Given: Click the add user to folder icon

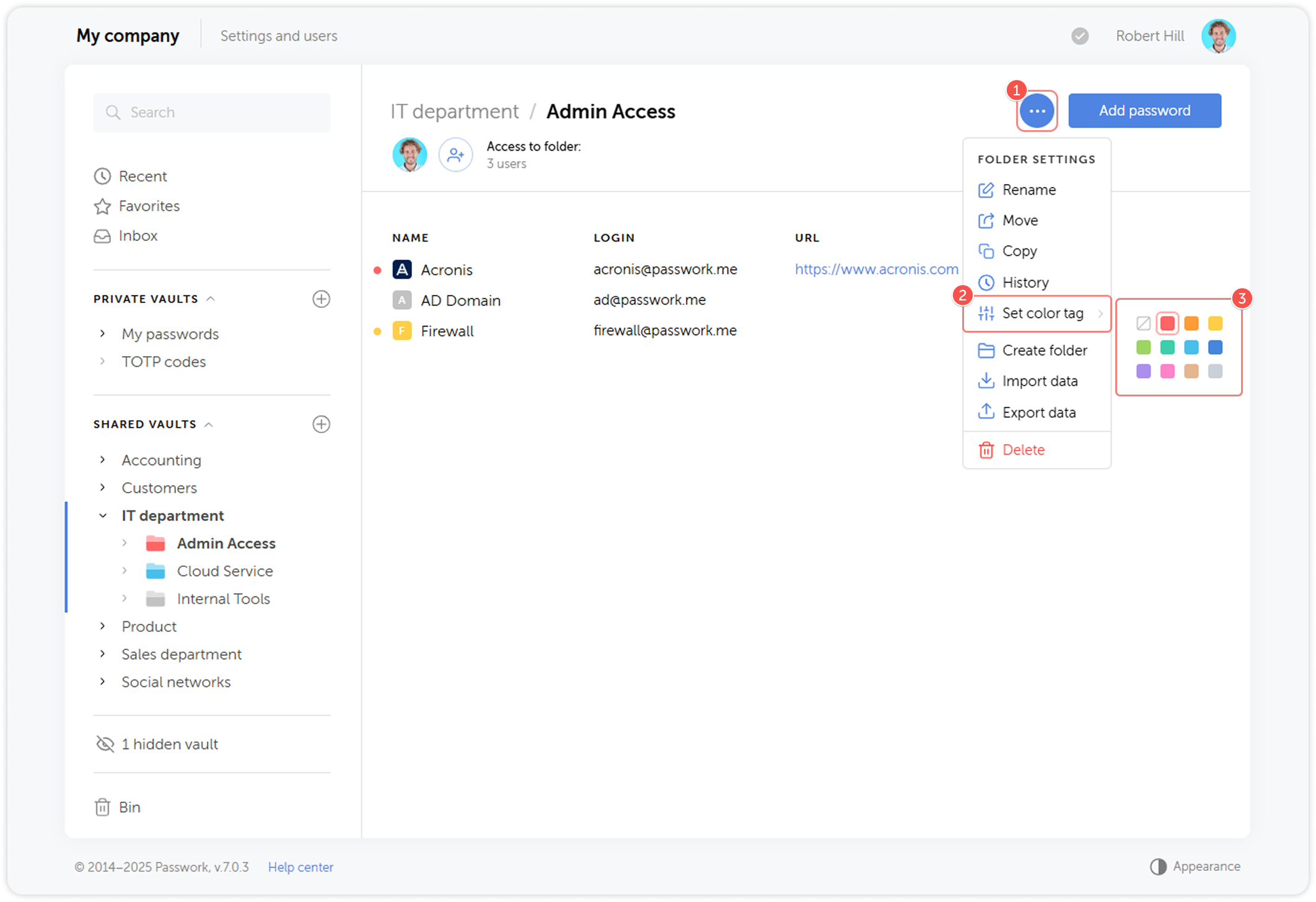Looking at the screenshot, I should 455,155.
